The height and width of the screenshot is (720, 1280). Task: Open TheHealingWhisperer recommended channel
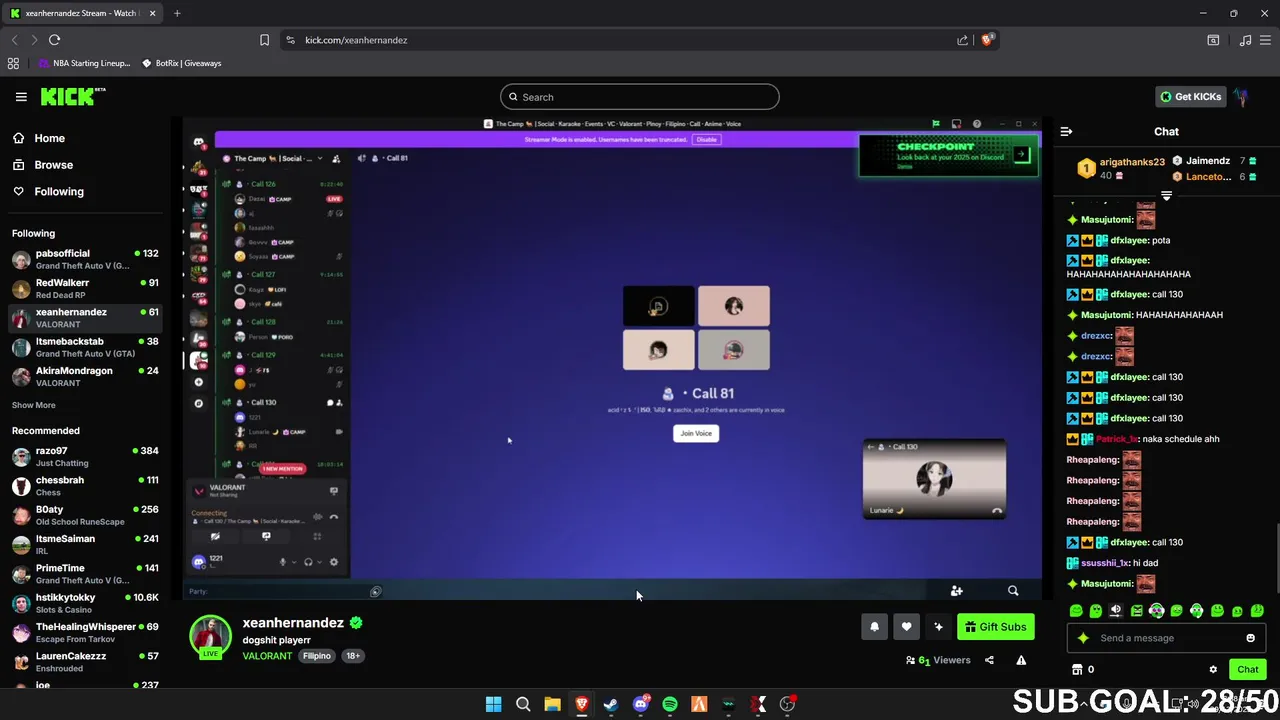[x=85, y=633]
